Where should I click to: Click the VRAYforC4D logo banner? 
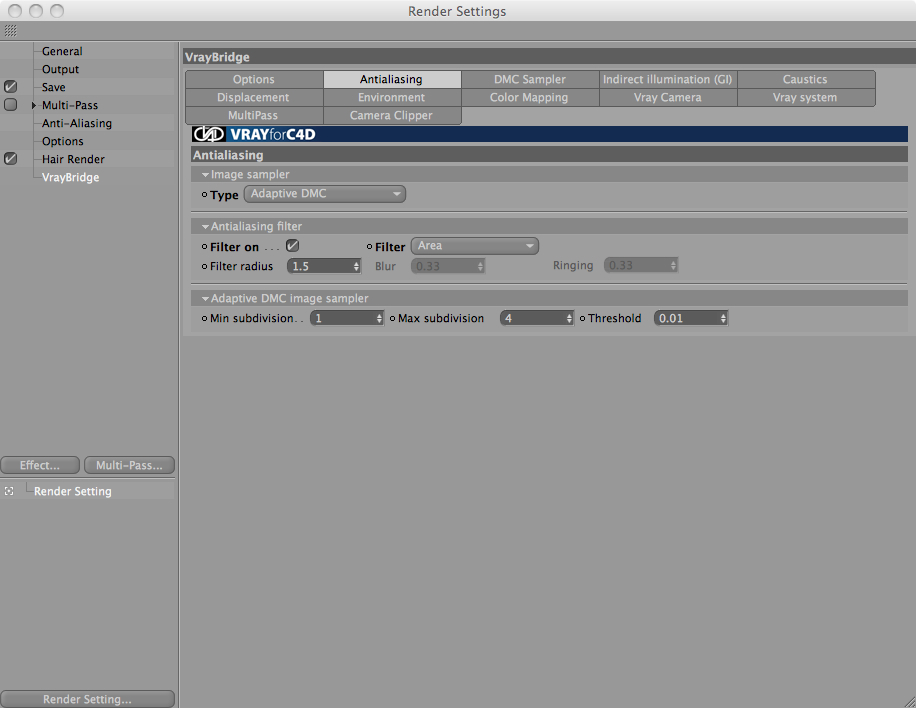254,134
